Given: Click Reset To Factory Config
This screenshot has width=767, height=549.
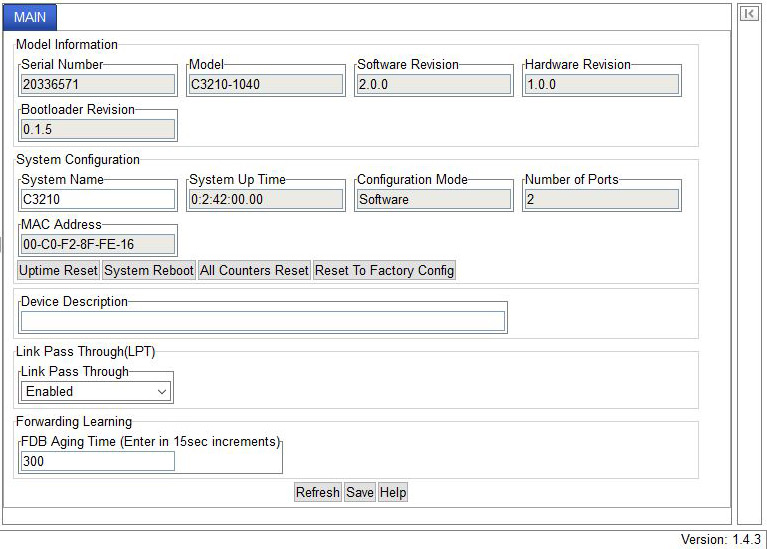Looking at the screenshot, I should (x=384, y=270).
